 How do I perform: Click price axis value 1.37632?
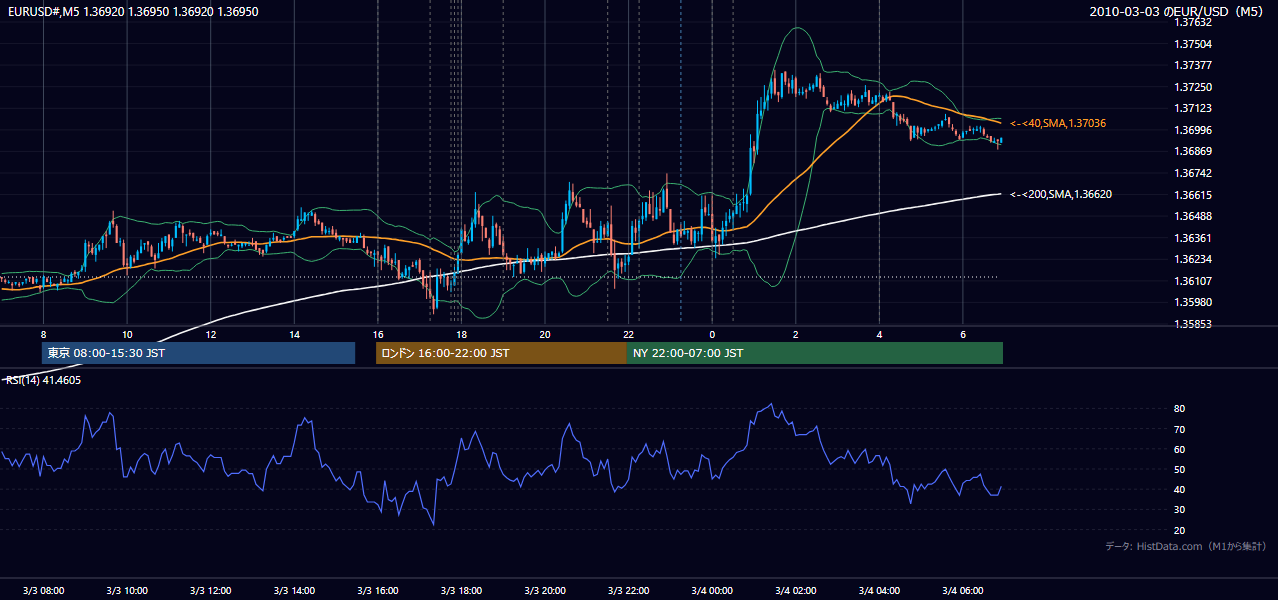1192,22
